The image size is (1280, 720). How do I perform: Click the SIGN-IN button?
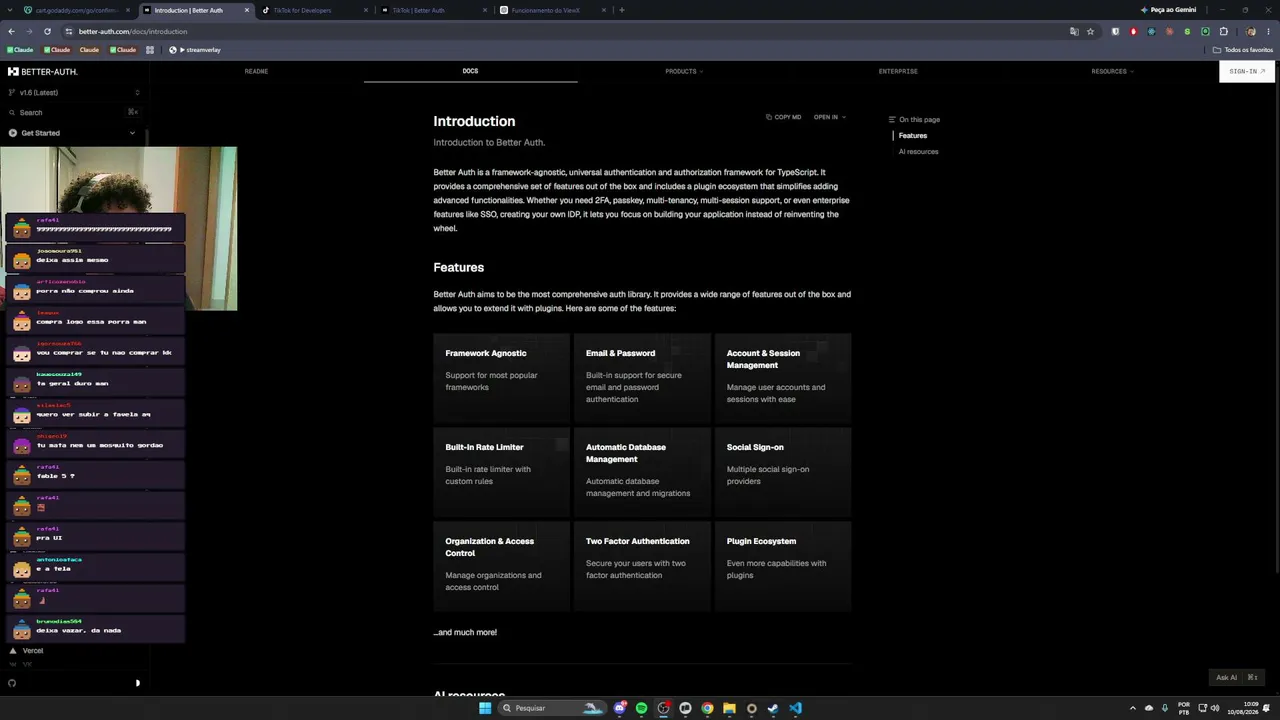click(1247, 72)
